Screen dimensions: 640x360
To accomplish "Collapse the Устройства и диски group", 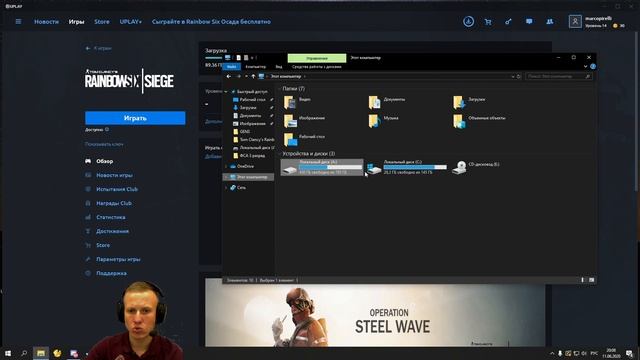I will [x=280, y=154].
